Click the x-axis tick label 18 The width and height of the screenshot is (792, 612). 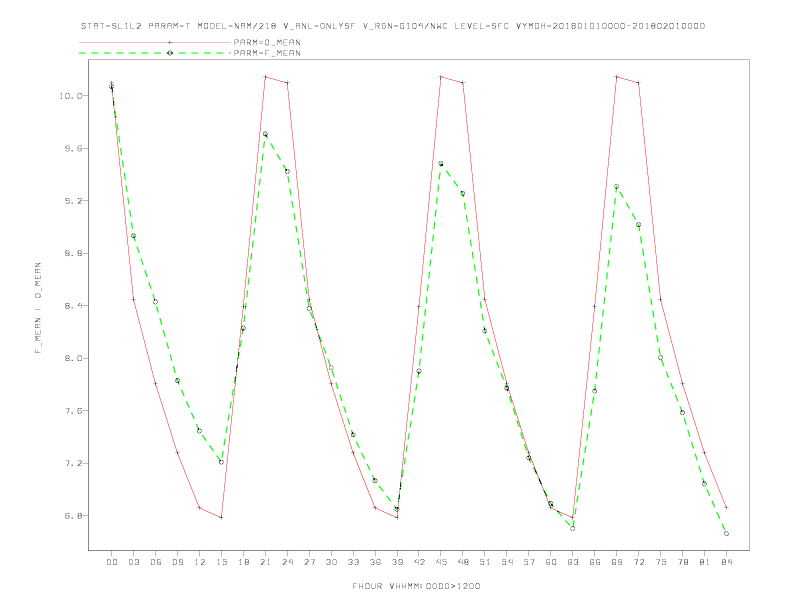(x=243, y=562)
